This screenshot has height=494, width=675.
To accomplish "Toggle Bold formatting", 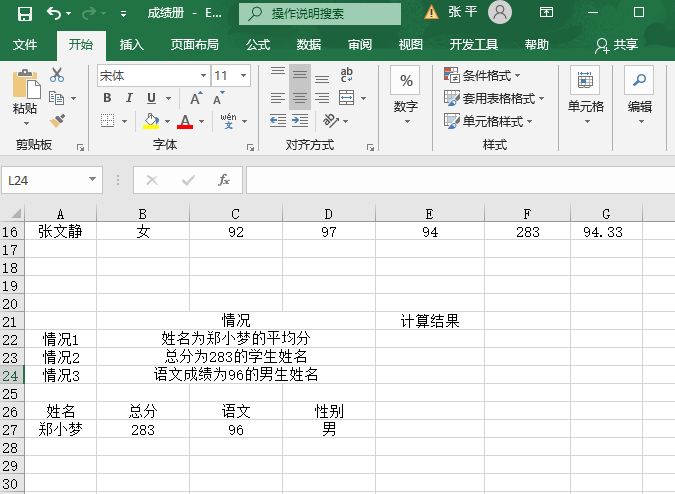I will point(107,98).
